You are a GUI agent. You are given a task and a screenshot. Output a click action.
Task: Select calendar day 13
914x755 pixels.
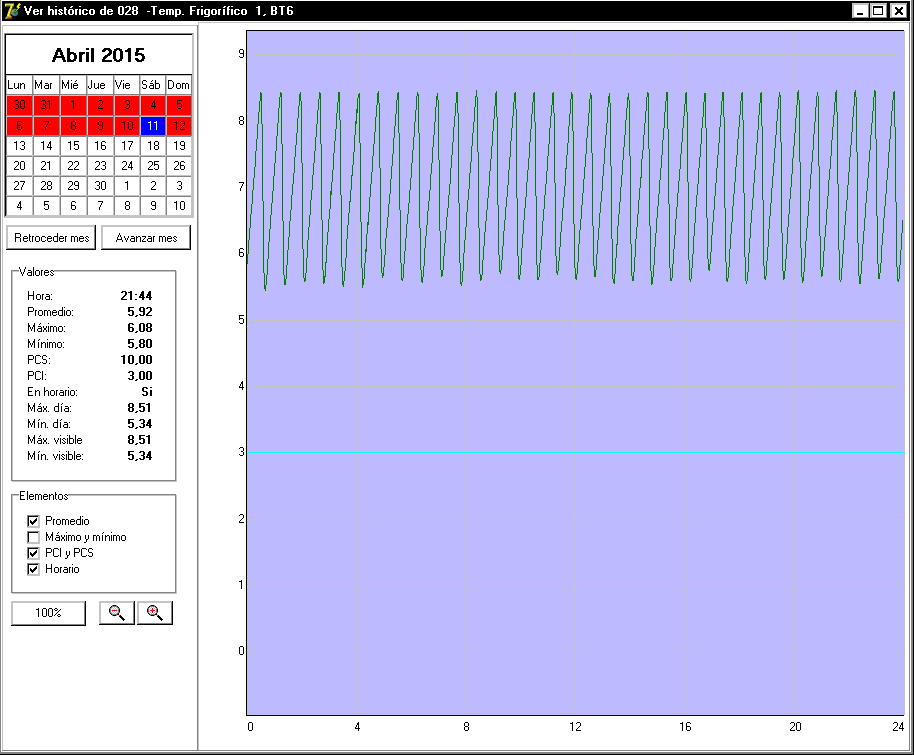(x=19, y=146)
